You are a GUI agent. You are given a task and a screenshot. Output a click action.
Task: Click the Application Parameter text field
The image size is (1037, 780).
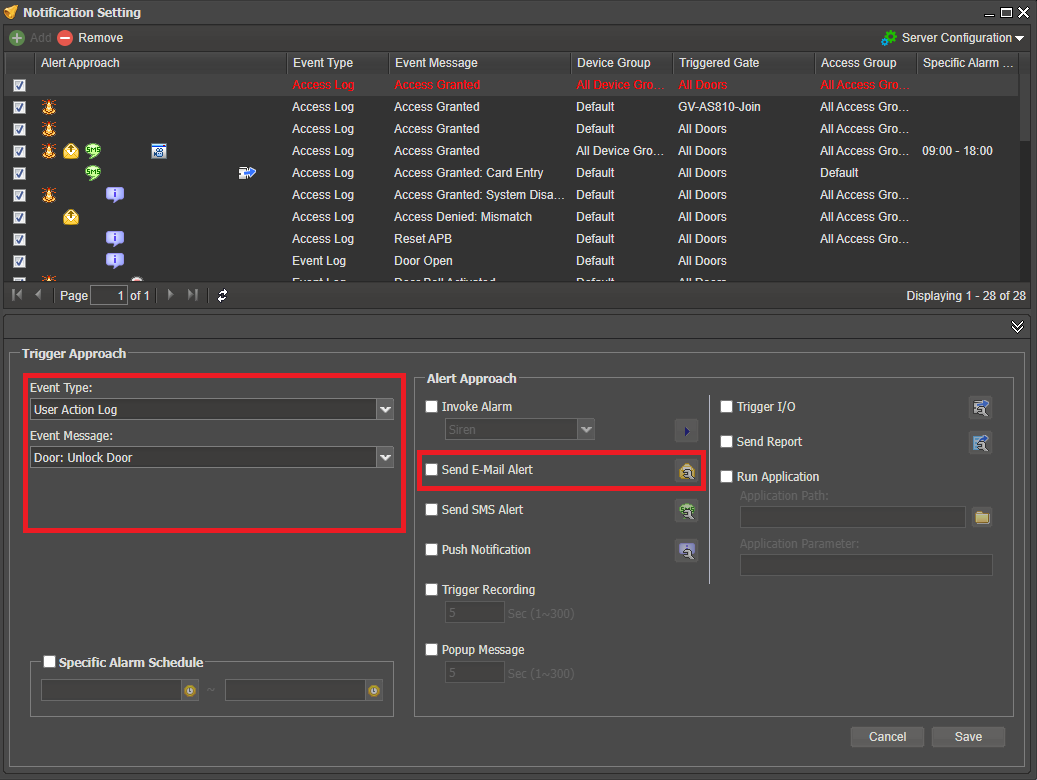866,565
